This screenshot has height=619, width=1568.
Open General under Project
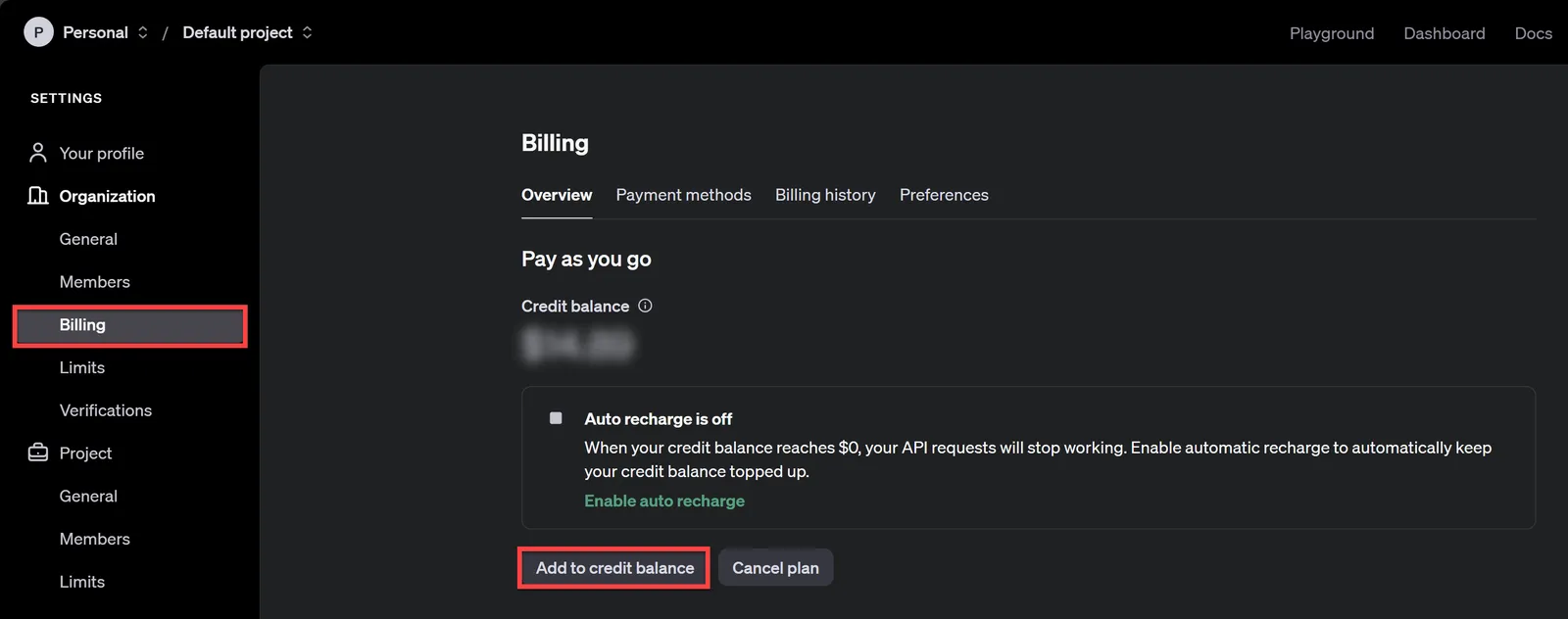click(x=88, y=497)
